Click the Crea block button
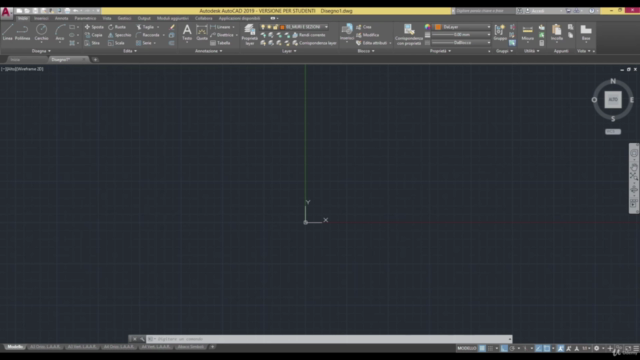640x360 pixels. 363,27
